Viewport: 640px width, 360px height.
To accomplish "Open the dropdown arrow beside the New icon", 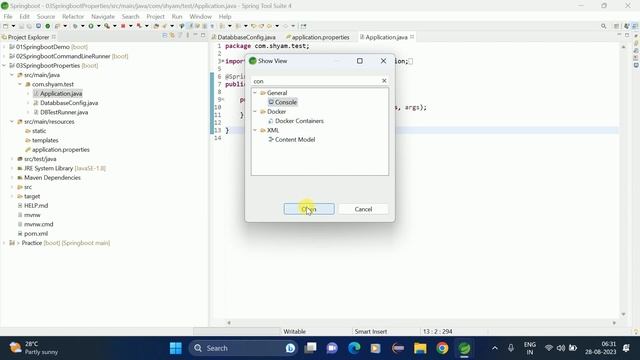I will coord(13,26).
